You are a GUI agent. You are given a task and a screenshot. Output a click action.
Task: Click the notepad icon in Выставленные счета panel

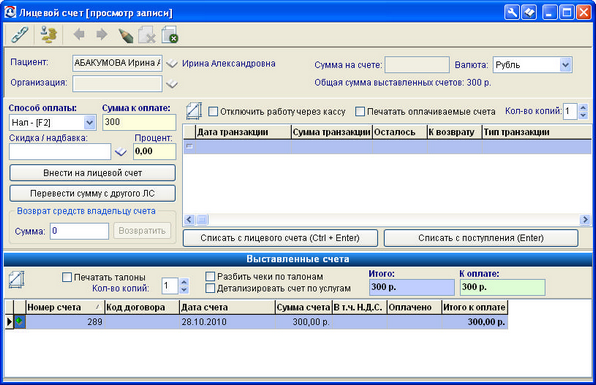[16, 280]
